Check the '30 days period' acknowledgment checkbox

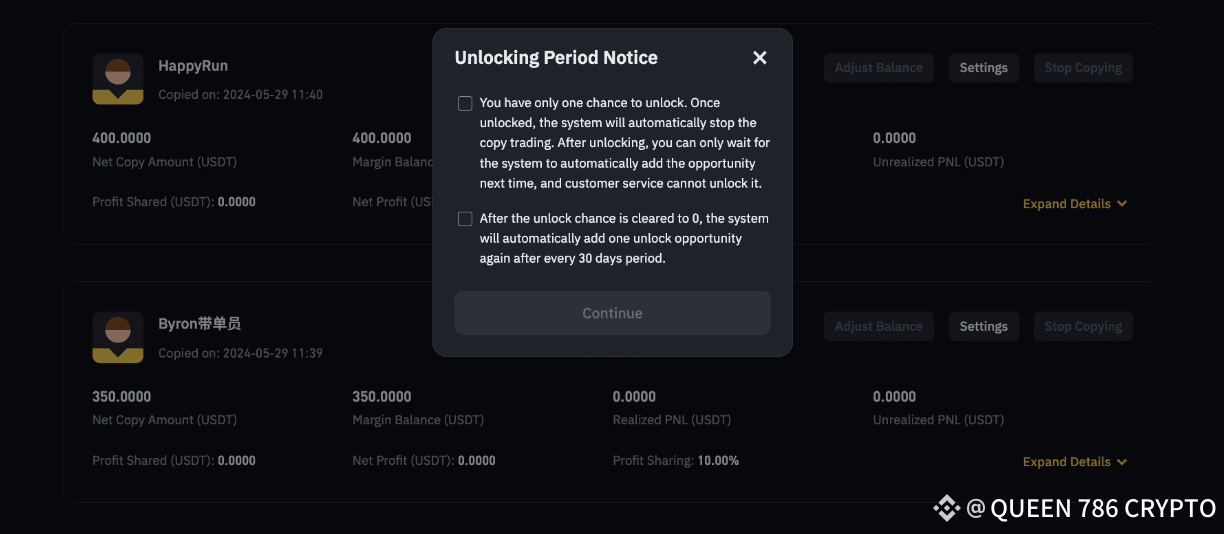click(465, 219)
